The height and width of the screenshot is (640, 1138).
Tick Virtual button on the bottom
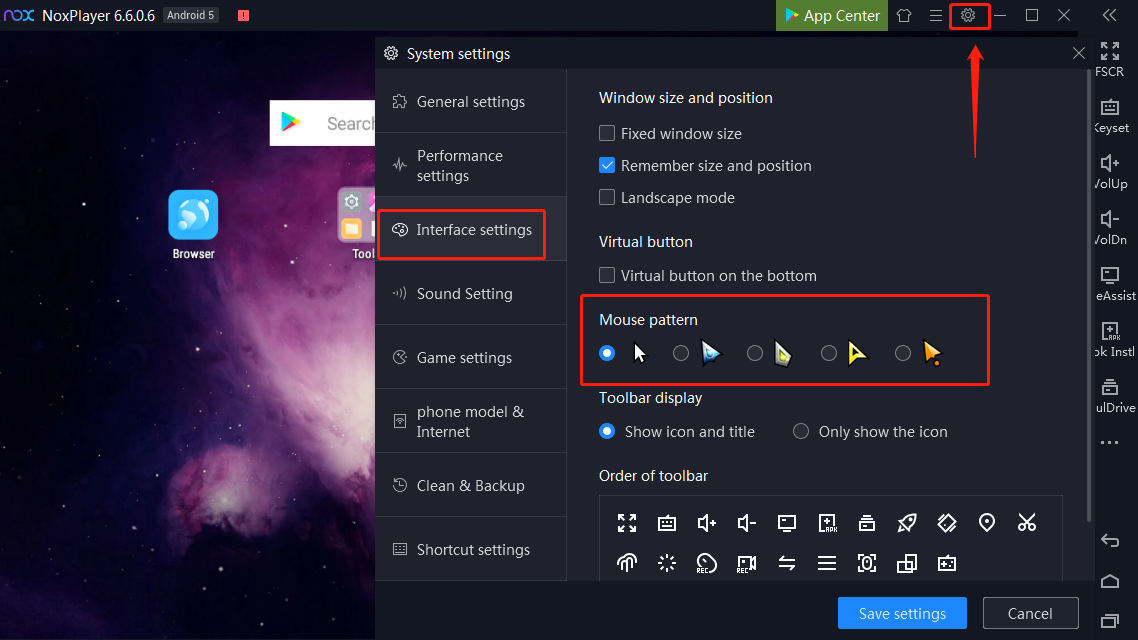click(607, 275)
